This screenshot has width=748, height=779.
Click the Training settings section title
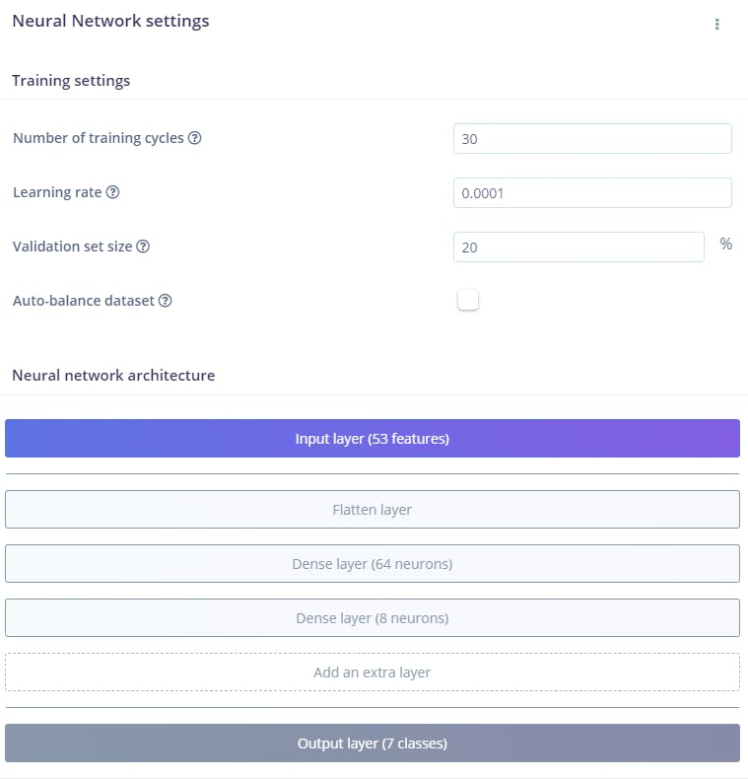pos(71,81)
